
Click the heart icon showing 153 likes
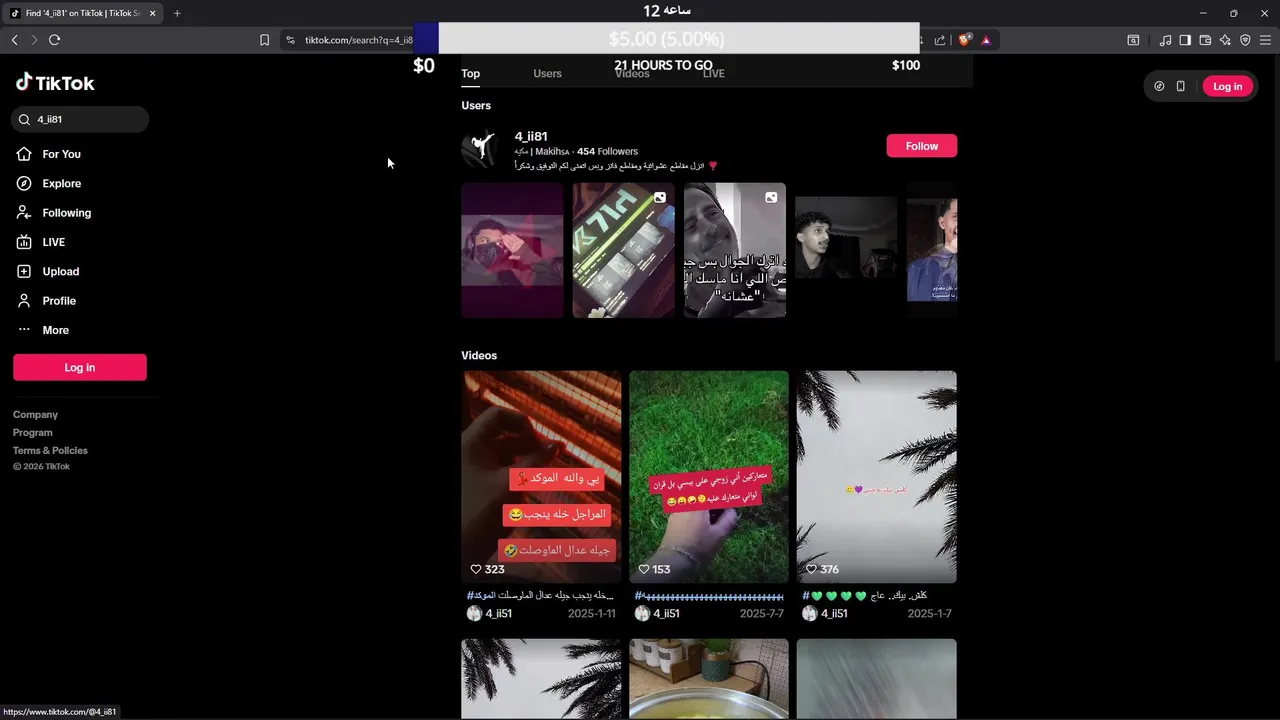[643, 569]
